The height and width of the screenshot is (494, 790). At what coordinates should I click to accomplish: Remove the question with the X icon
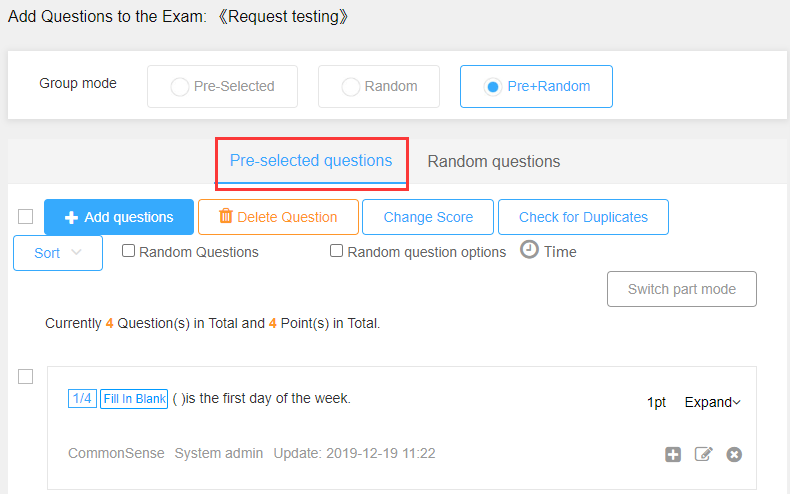pos(734,454)
